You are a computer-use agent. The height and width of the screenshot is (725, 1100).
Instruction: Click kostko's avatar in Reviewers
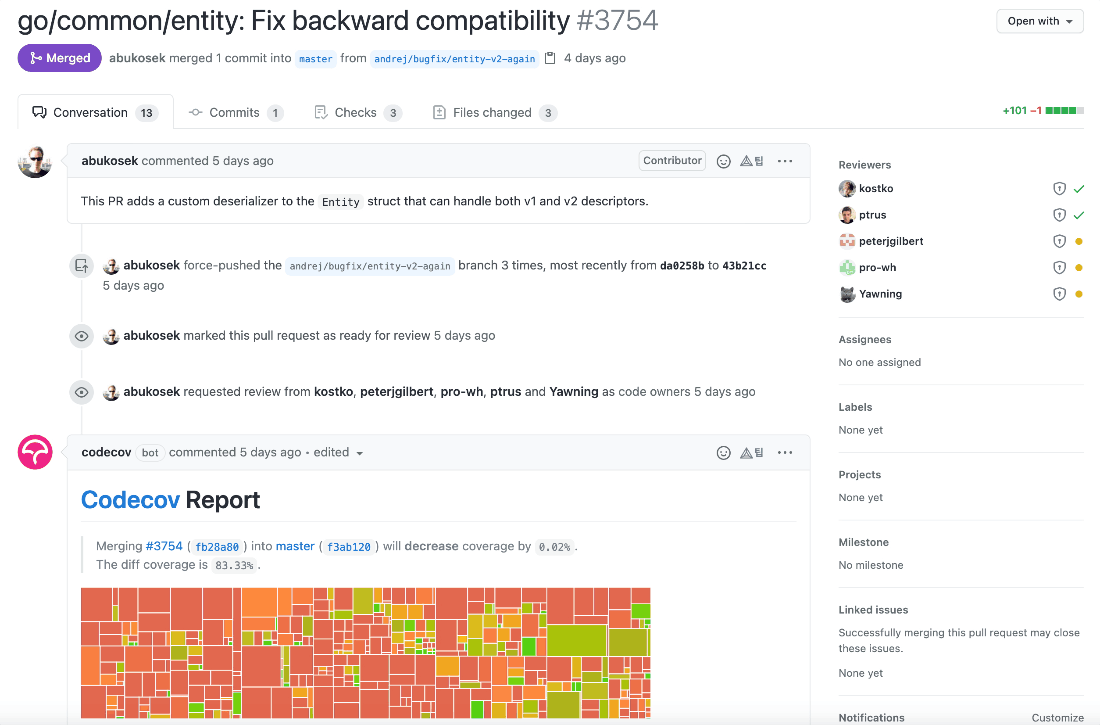click(847, 189)
